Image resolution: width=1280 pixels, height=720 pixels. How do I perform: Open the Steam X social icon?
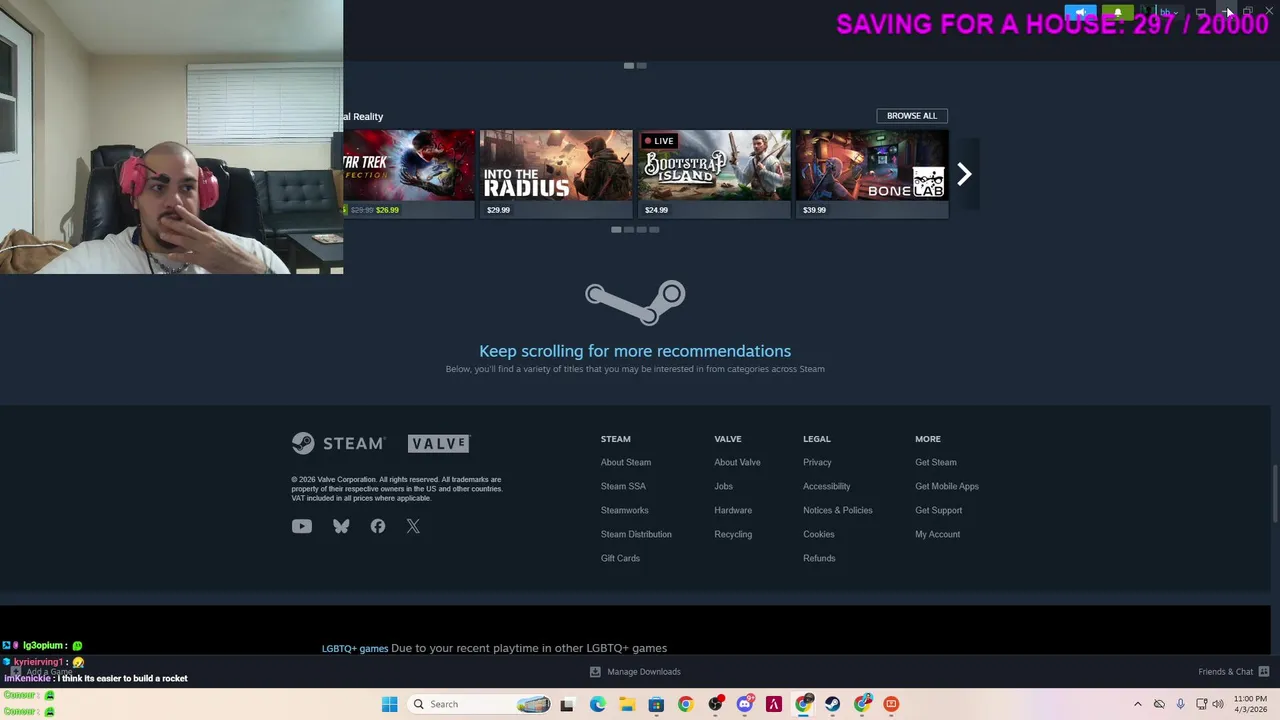(x=413, y=526)
